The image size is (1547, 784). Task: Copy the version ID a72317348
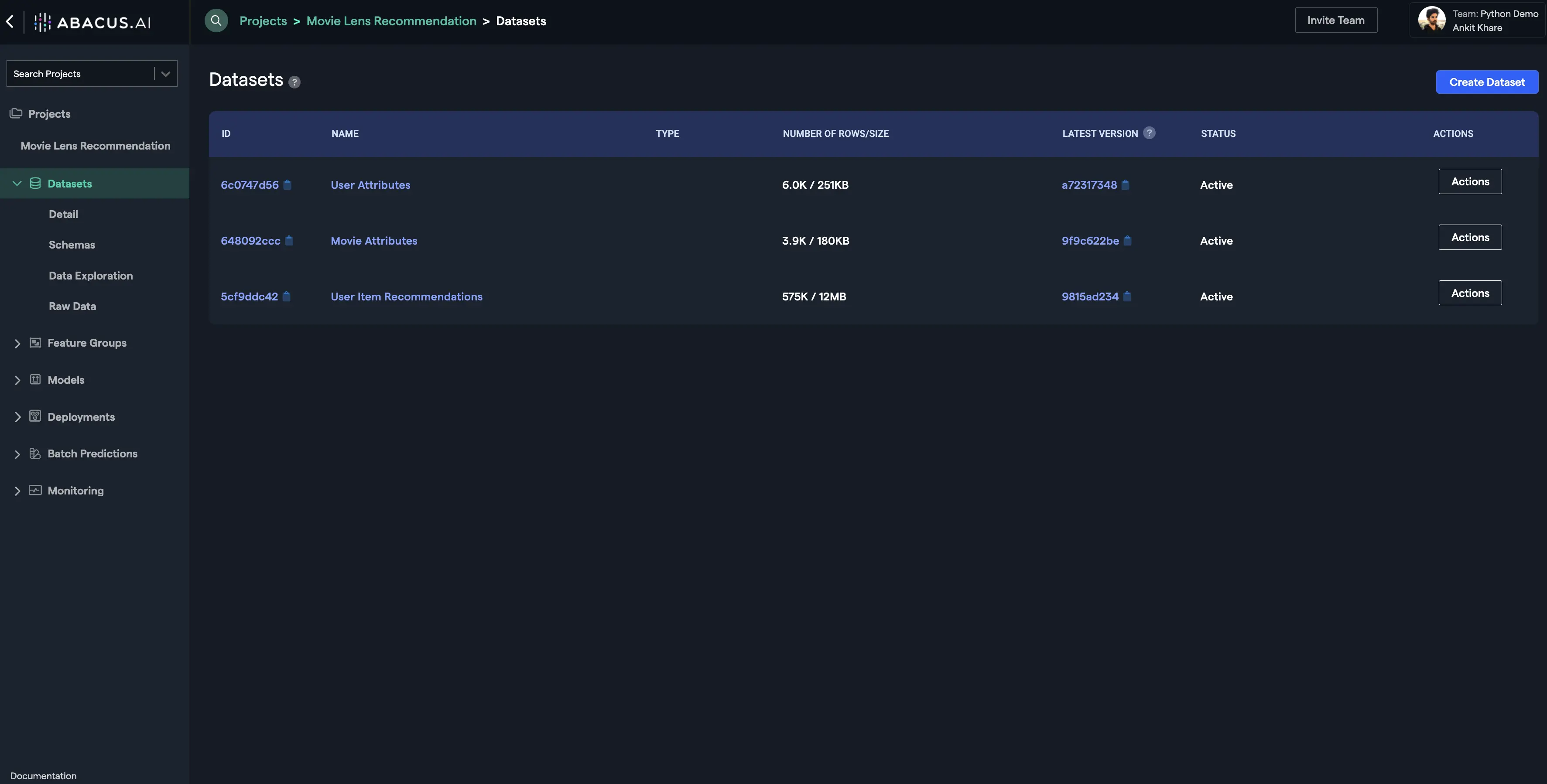(x=1126, y=185)
